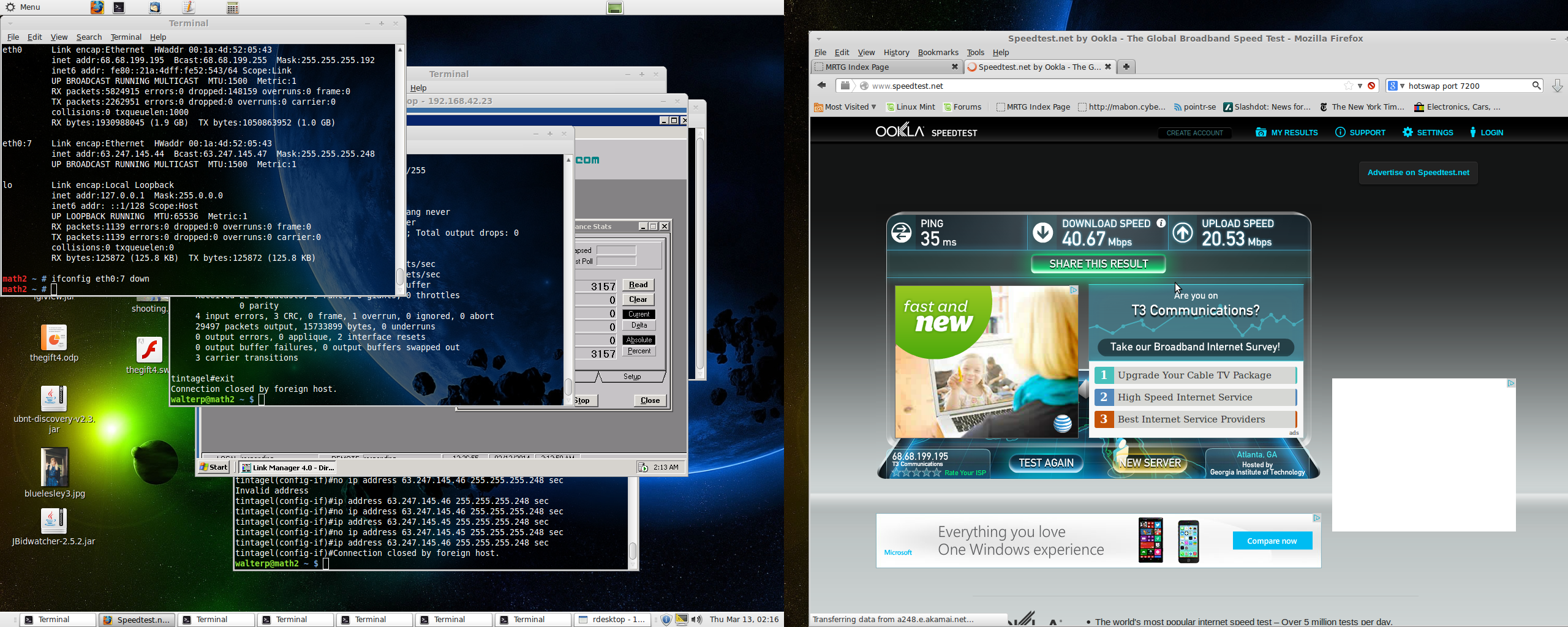Switch stats display to Percent mode

coord(639,351)
